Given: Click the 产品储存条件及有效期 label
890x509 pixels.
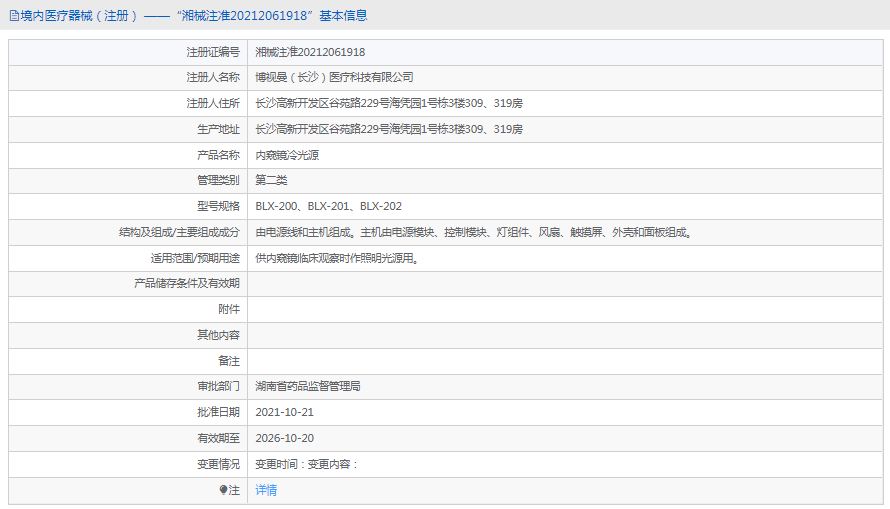Looking at the screenshot, I should pos(187,284).
